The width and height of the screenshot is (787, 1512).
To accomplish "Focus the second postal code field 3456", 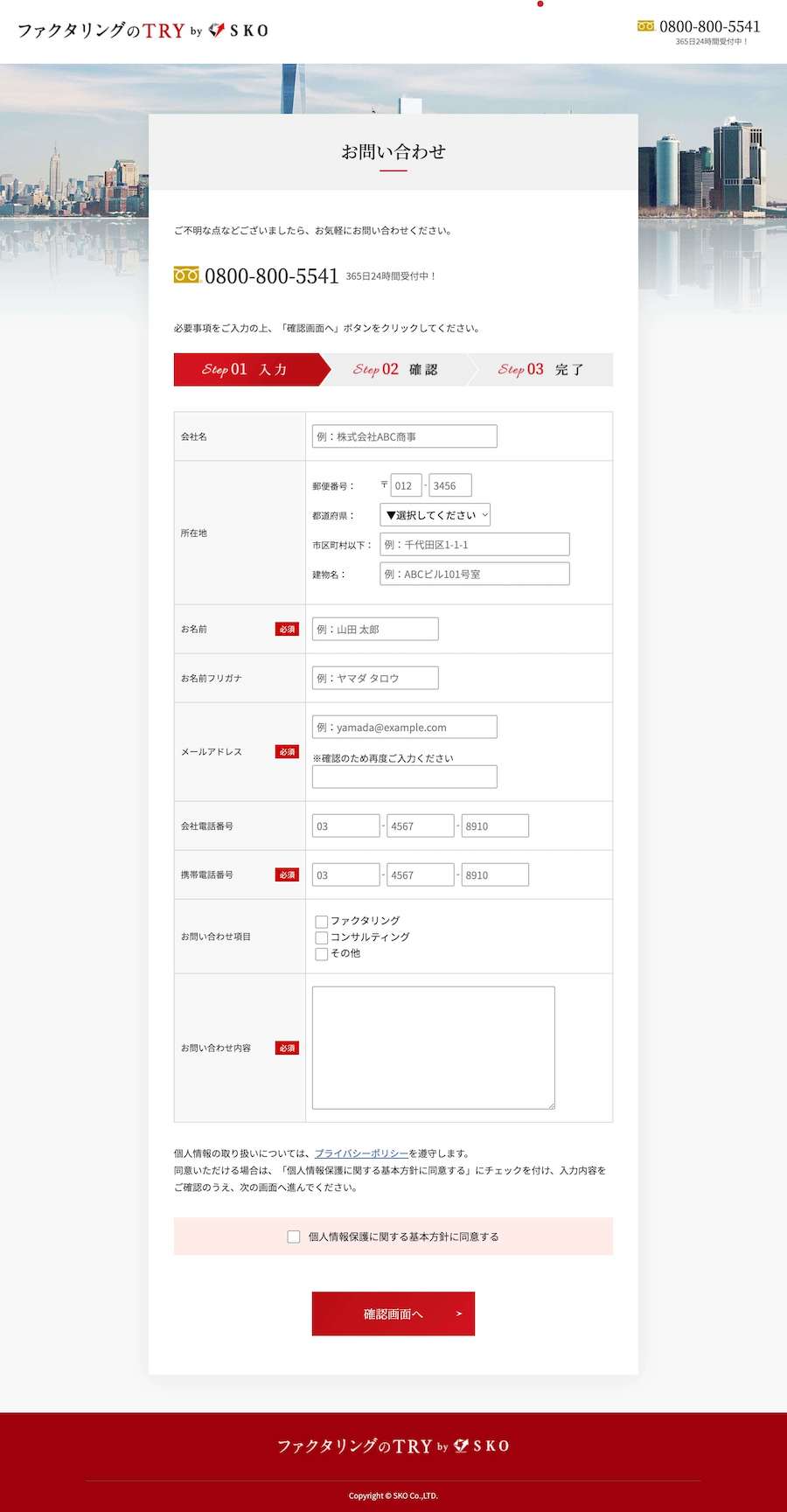I will point(450,485).
